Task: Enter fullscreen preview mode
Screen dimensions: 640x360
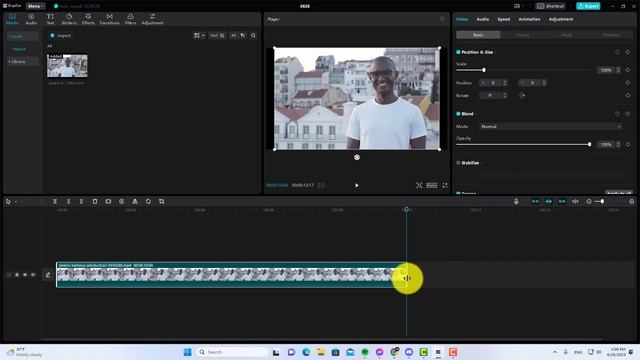Action: click(445, 185)
